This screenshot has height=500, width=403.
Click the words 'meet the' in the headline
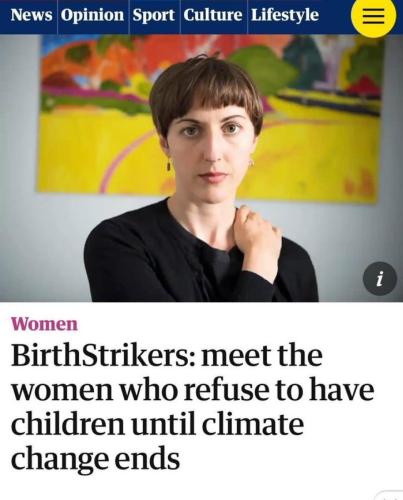point(262,356)
